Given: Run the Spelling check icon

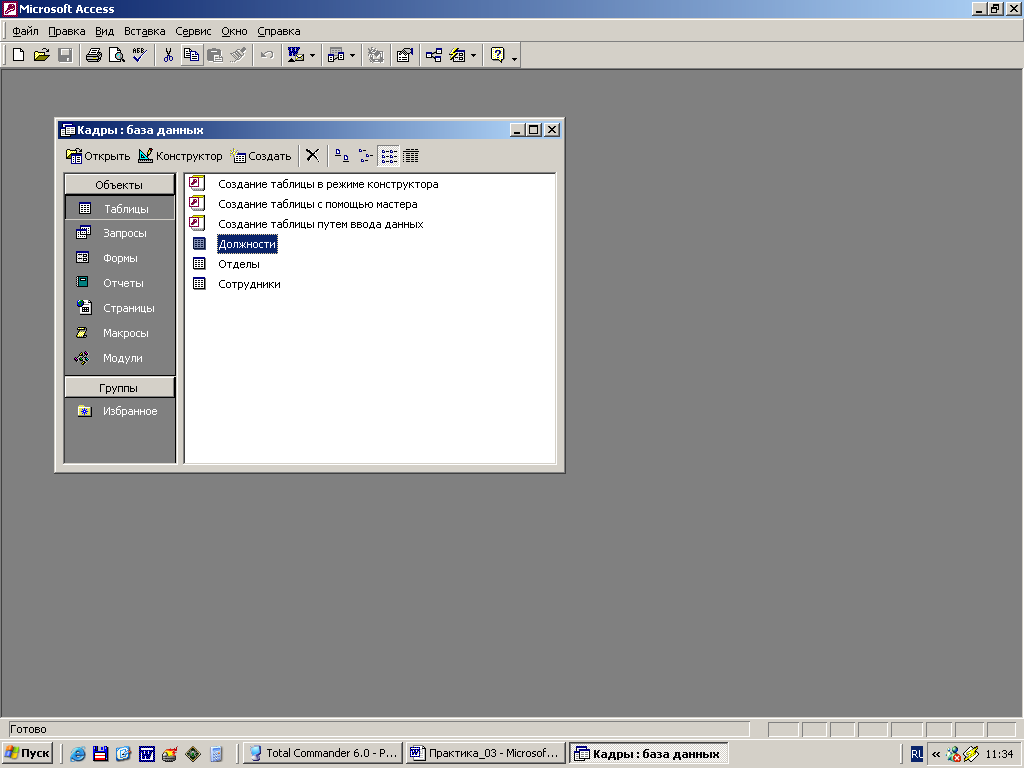Looking at the screenshot, I should 139,55.
